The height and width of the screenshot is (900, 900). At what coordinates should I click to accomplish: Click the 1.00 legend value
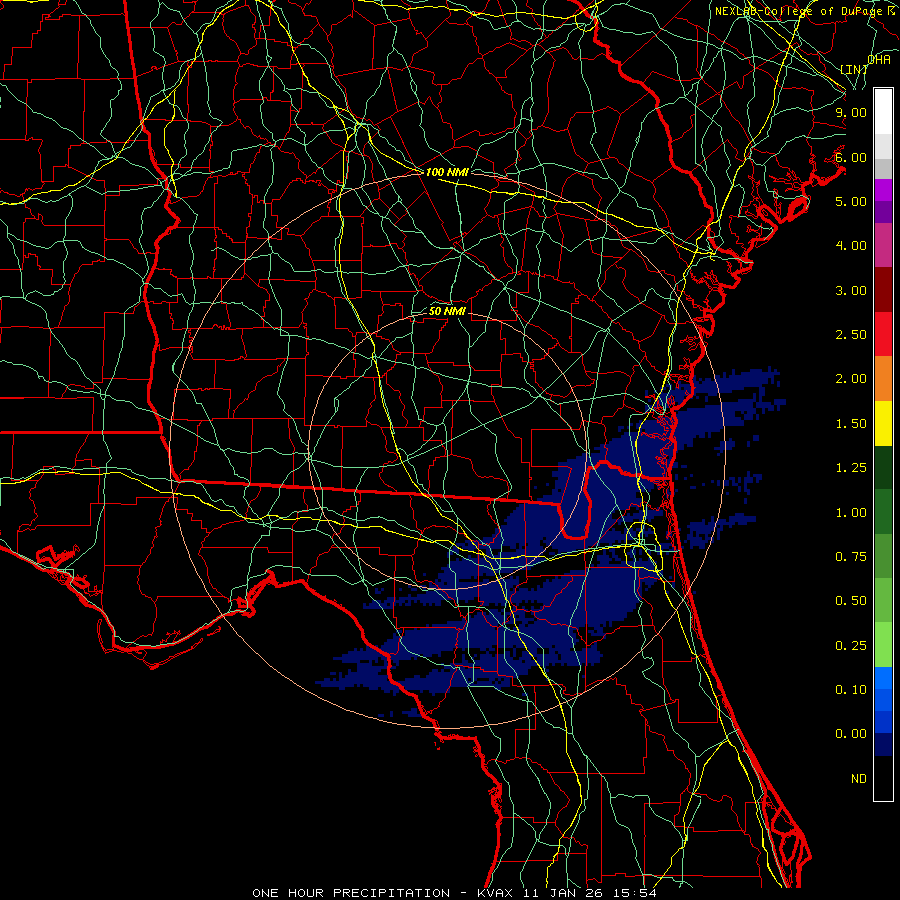[x=851, y=513]
